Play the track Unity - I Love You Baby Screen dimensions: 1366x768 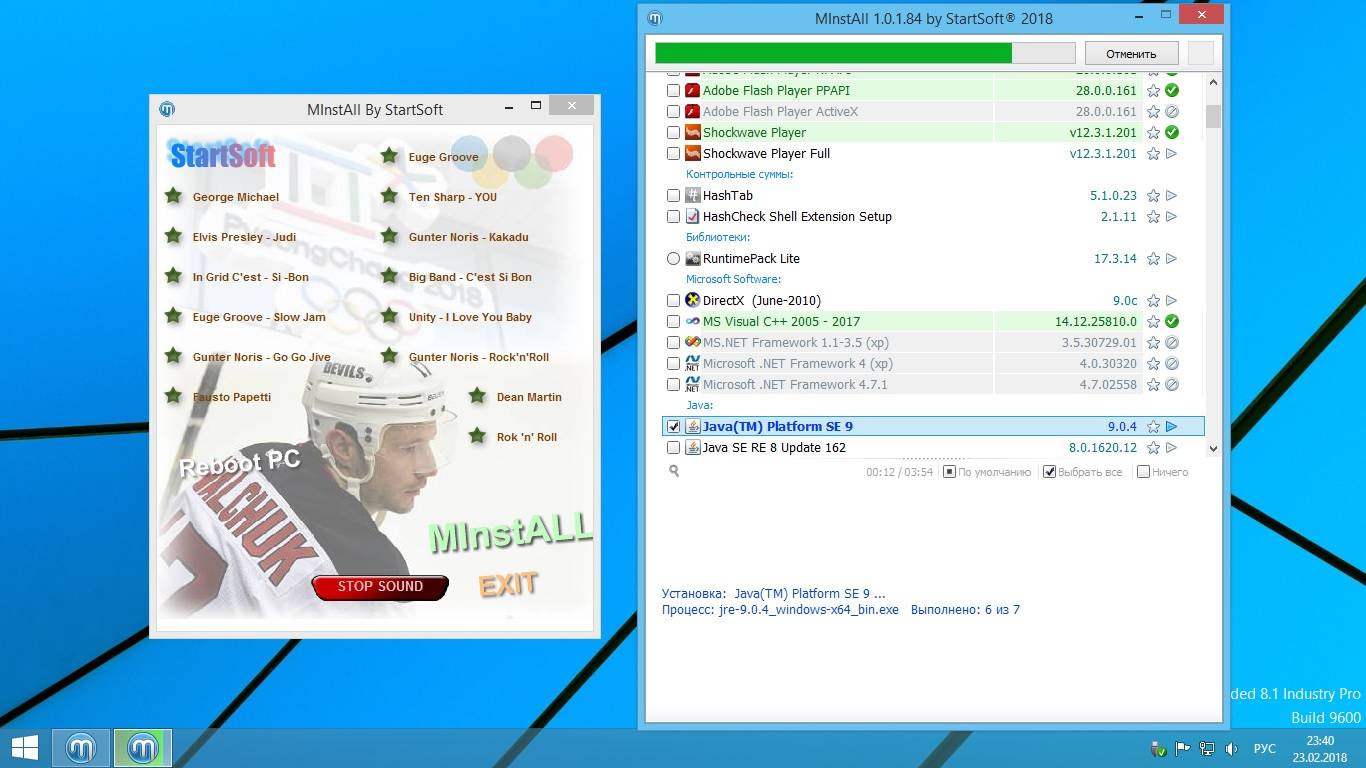470,317
